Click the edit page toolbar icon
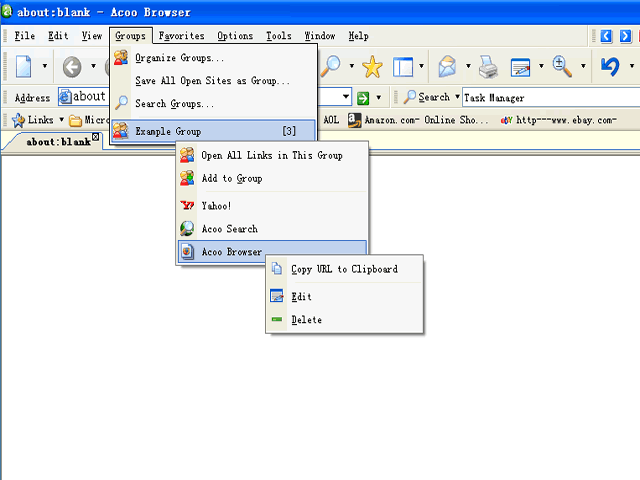This screenshot has height=480, width=640. pos(520,67)
